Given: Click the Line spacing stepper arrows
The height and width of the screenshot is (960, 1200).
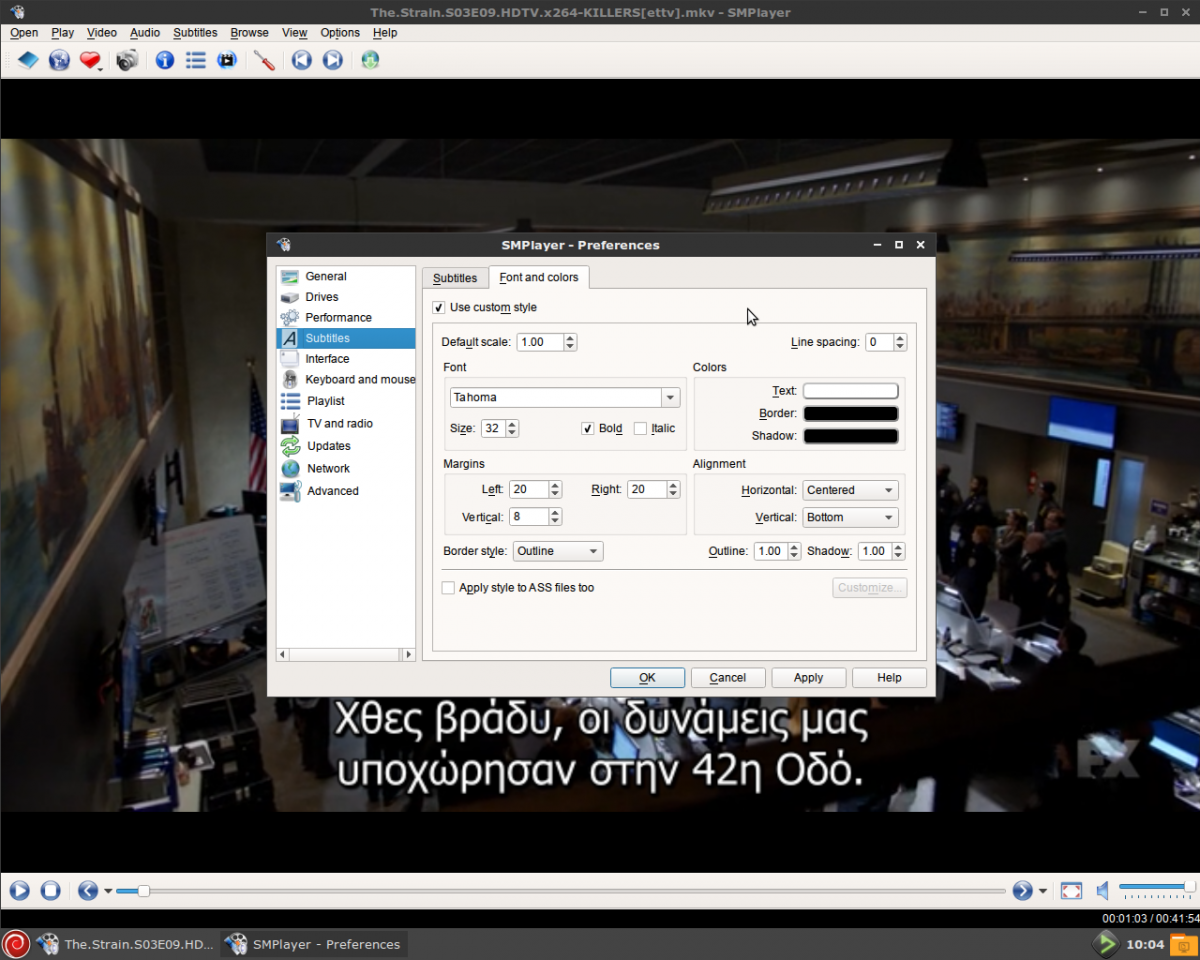Looking at the screenshot, I should tap(900, 342).
